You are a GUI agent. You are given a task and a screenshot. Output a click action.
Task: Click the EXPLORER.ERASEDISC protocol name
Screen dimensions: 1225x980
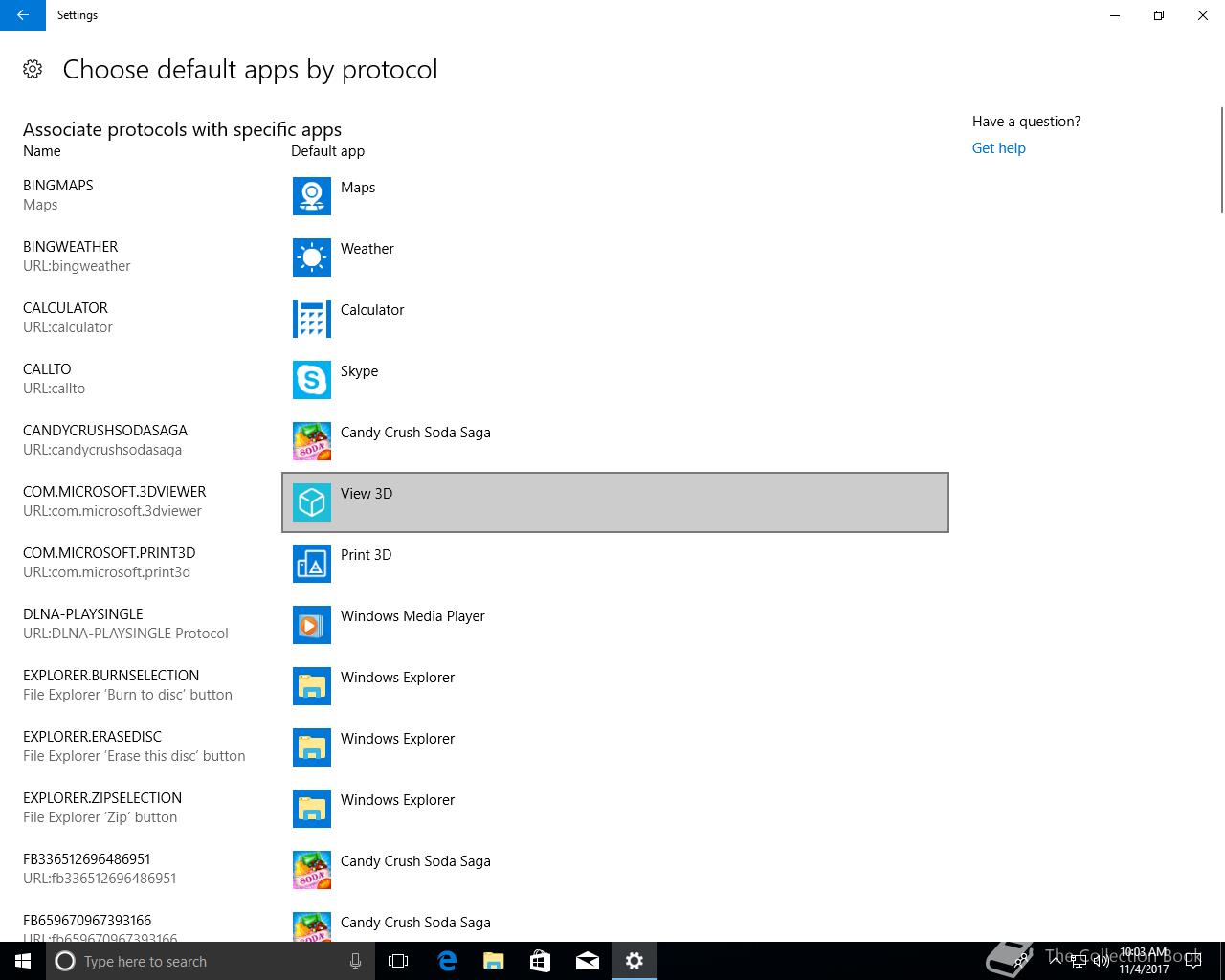tap(93, 737)
